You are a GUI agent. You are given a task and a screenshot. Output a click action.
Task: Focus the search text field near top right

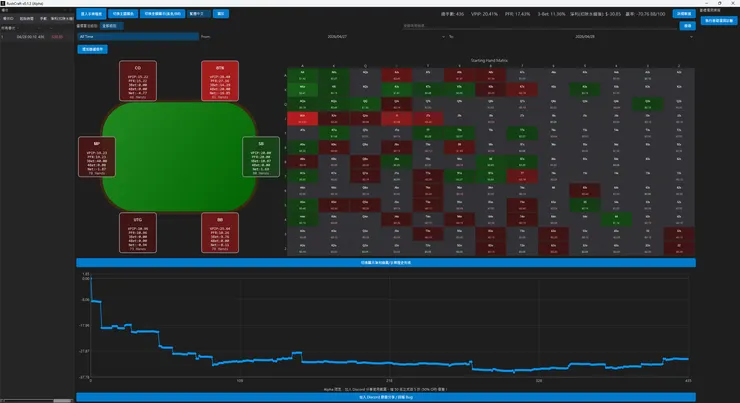pyautogui.click(x=539, y=26)
